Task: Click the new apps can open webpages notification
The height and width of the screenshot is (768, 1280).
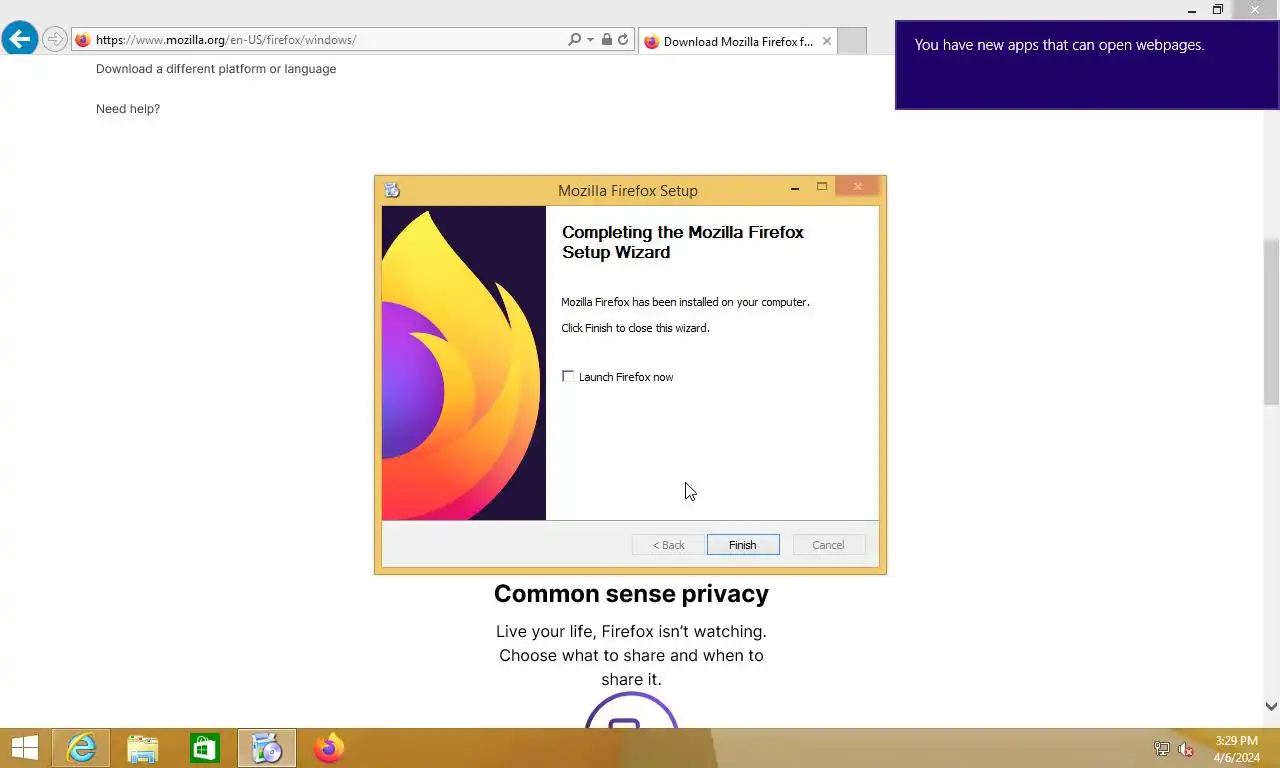Action: 1087,65
